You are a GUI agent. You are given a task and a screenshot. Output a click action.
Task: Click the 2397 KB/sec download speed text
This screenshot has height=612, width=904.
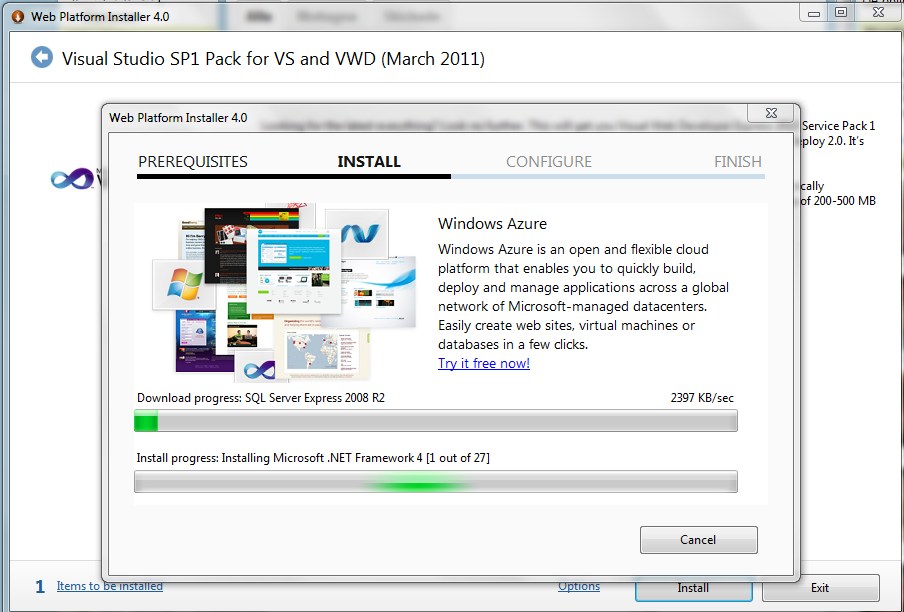pos(702,398)
